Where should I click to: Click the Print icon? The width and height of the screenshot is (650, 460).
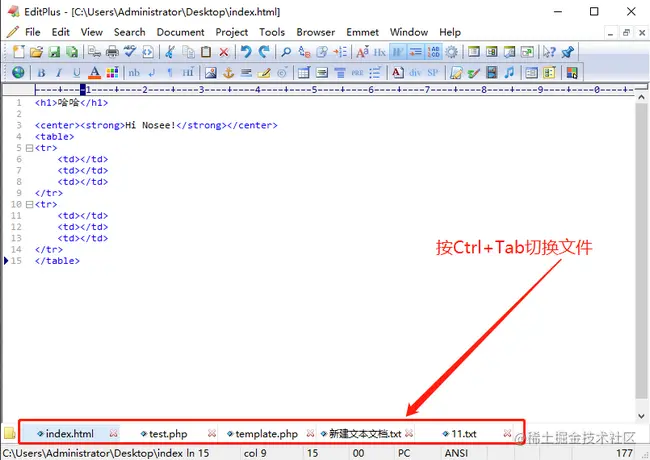pos(112,52)
